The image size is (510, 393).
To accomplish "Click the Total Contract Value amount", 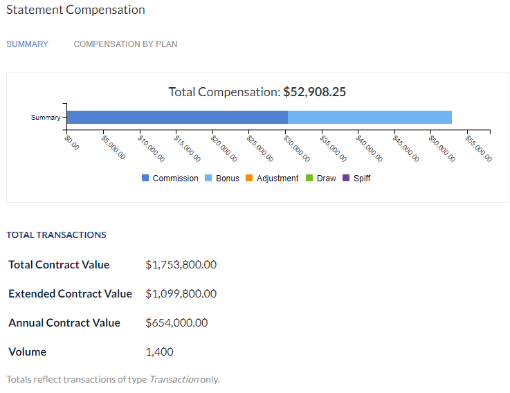I will click(x=181, y=265).
